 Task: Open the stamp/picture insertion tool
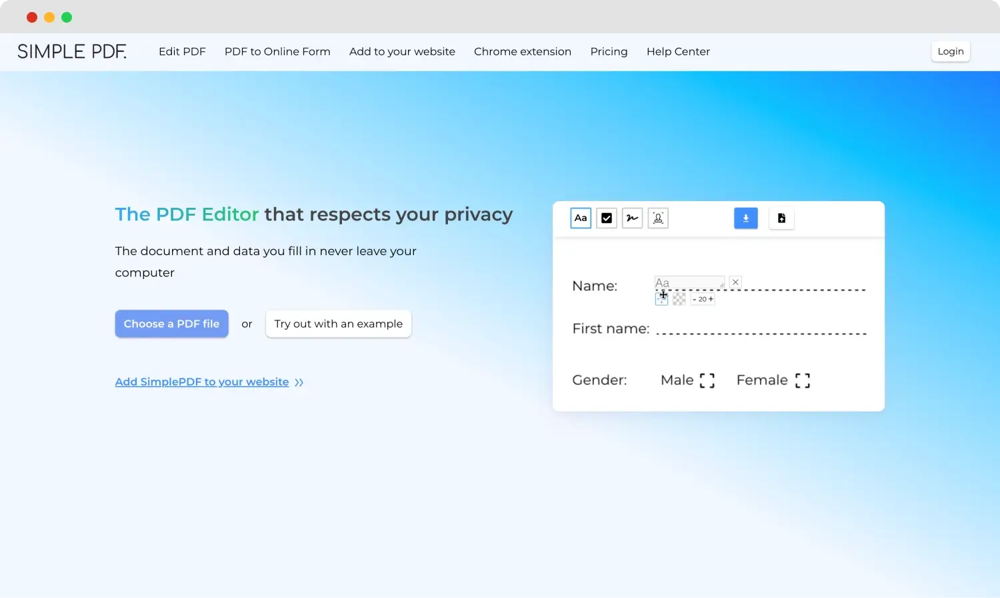[x=658, y=218]
